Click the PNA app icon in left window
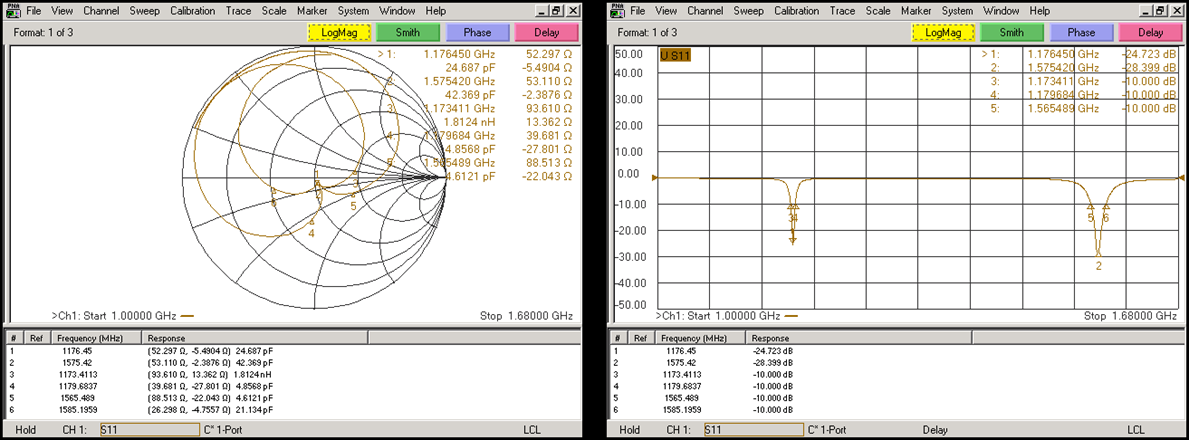This screenshot has height=440, width=1189. (x=15, y=11)
